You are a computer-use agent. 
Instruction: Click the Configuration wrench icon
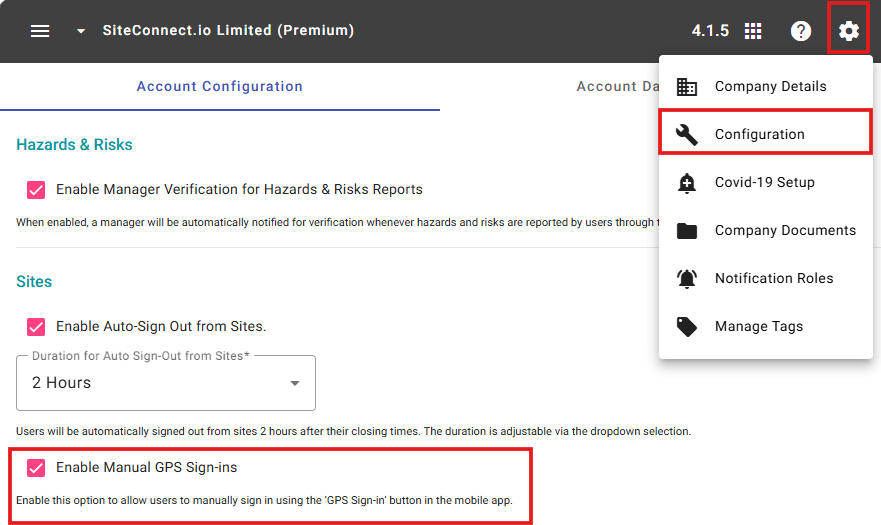click(687, 135)
